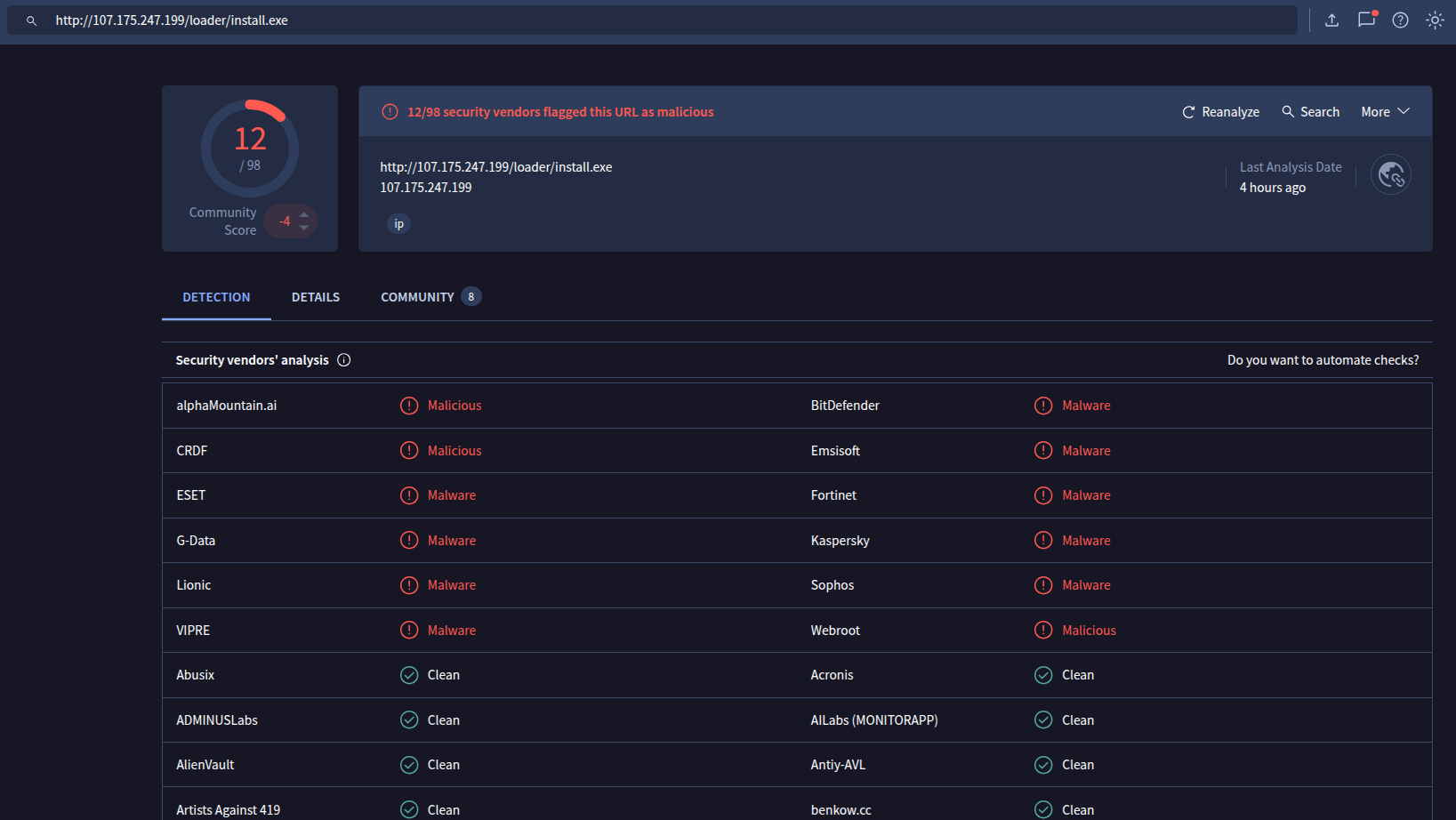Expand the More dropdown menu
The width and height of the screenshot is (1456, 820).
[x=1385, y=112]
